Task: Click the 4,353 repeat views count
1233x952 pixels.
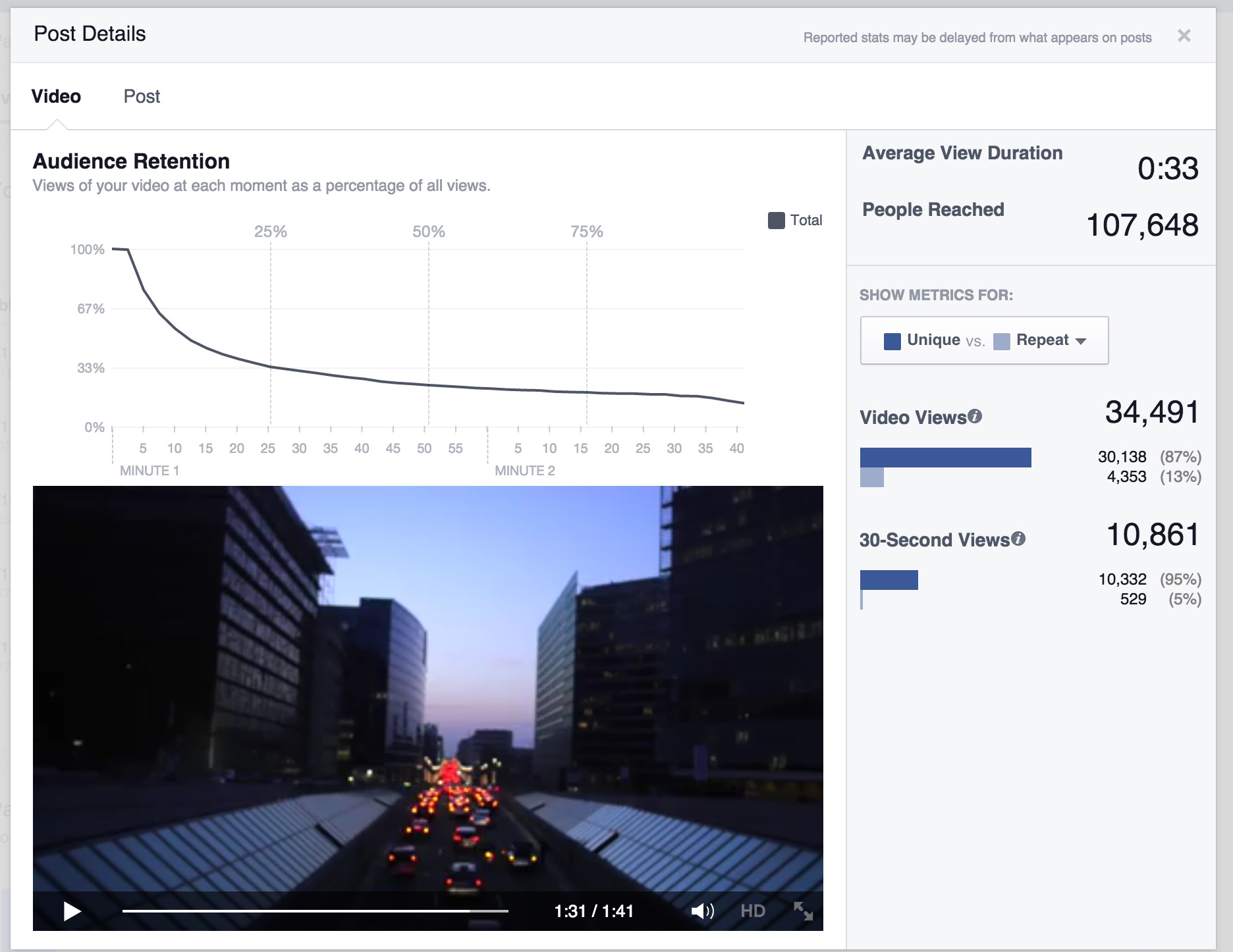Action: (1126, 477)
